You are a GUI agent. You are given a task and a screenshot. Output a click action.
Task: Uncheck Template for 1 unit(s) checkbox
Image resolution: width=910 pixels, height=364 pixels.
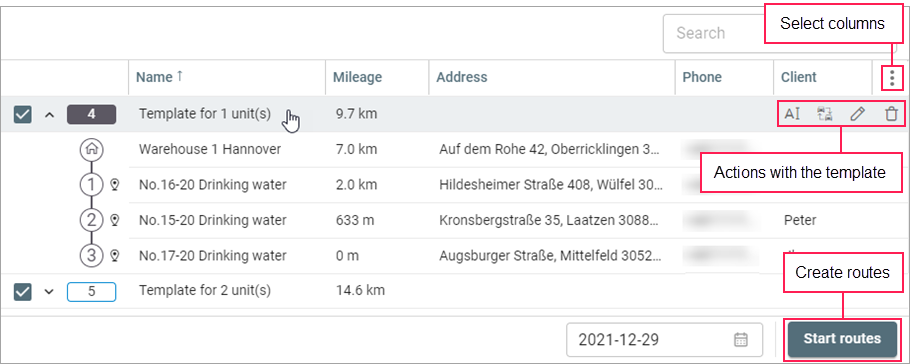22,114
